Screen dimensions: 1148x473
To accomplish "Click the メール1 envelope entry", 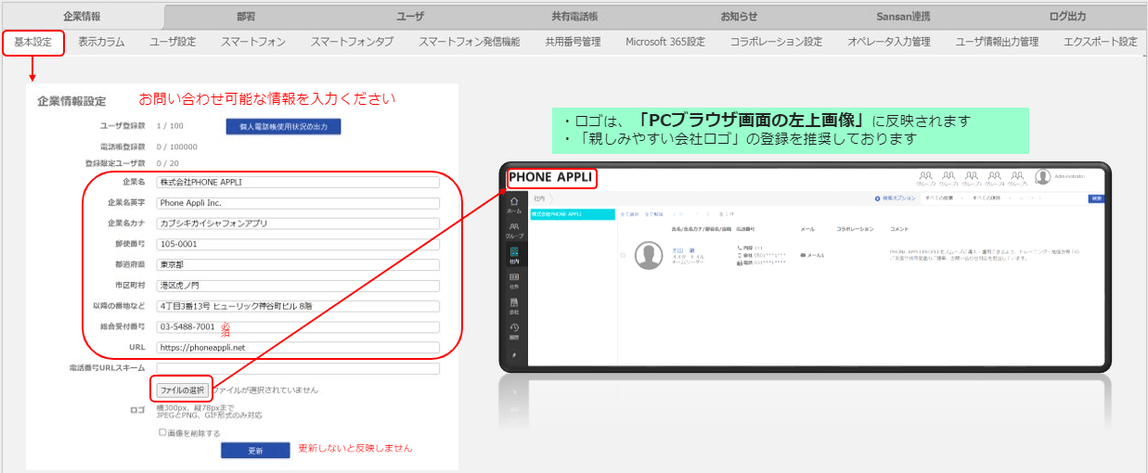I will pos(813,256).
